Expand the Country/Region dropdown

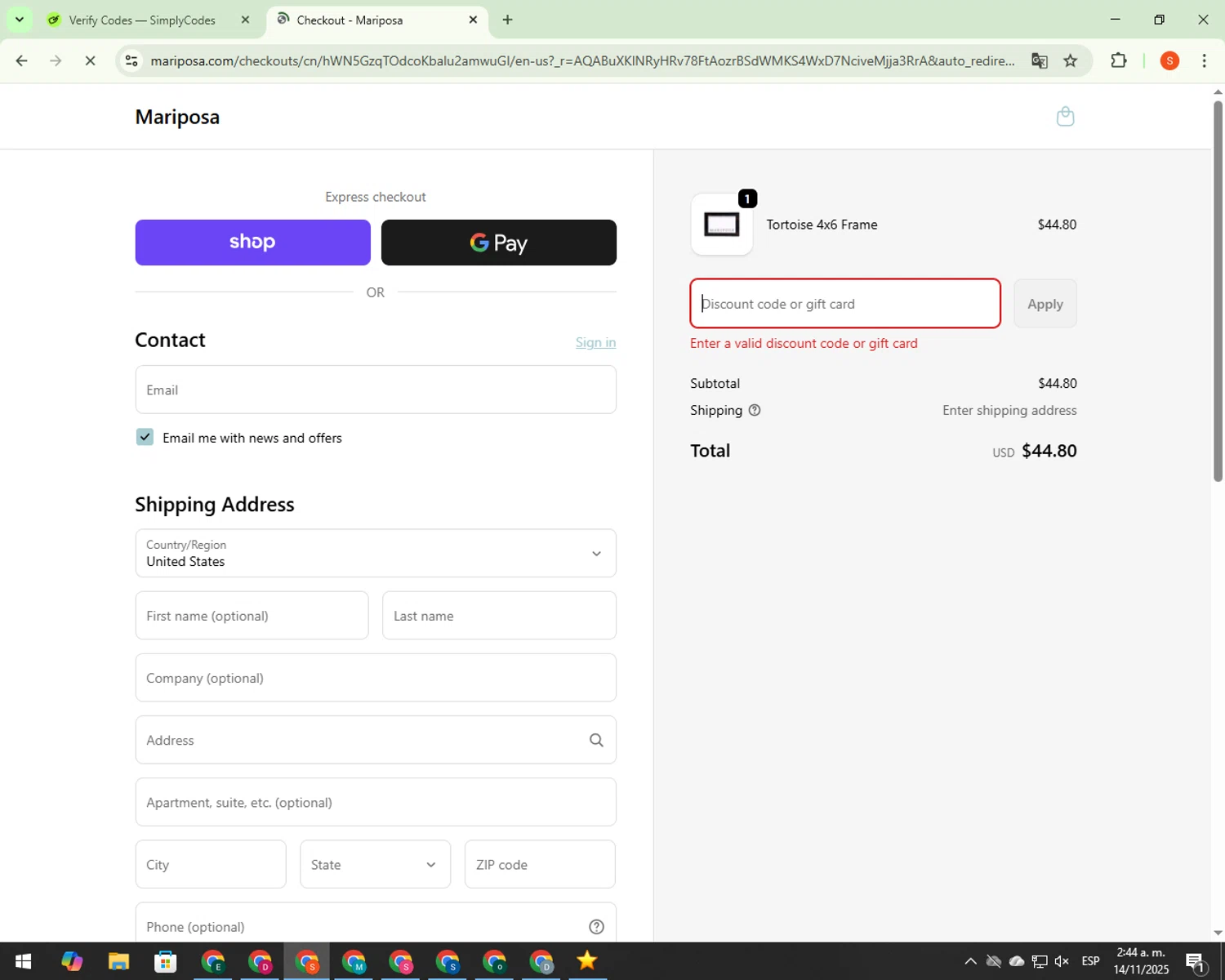[376, 553]
